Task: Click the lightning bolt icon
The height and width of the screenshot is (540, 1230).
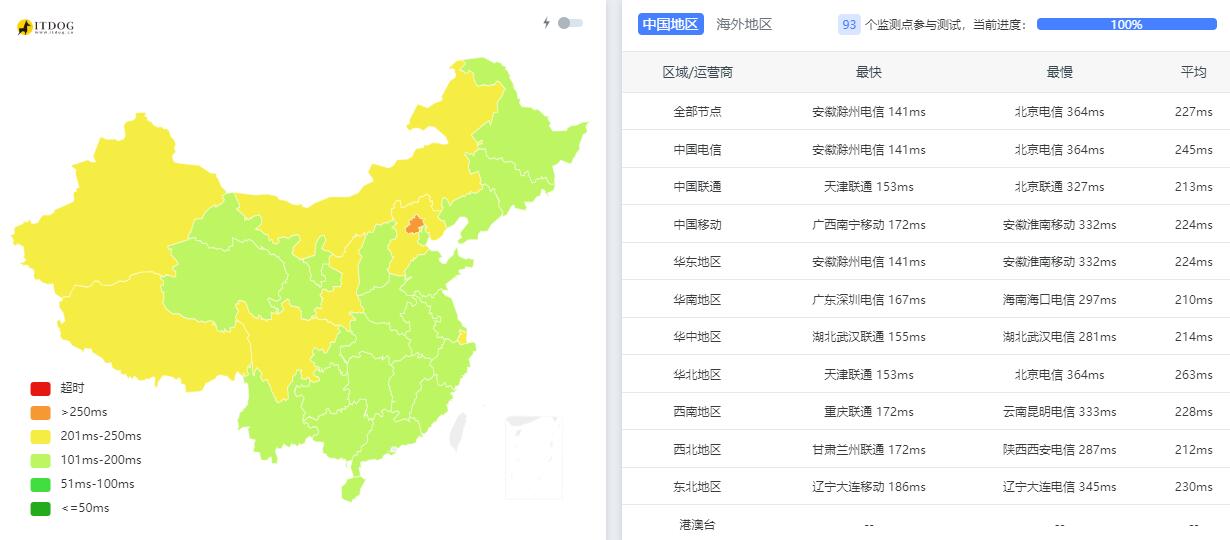Action: (546, 23)
